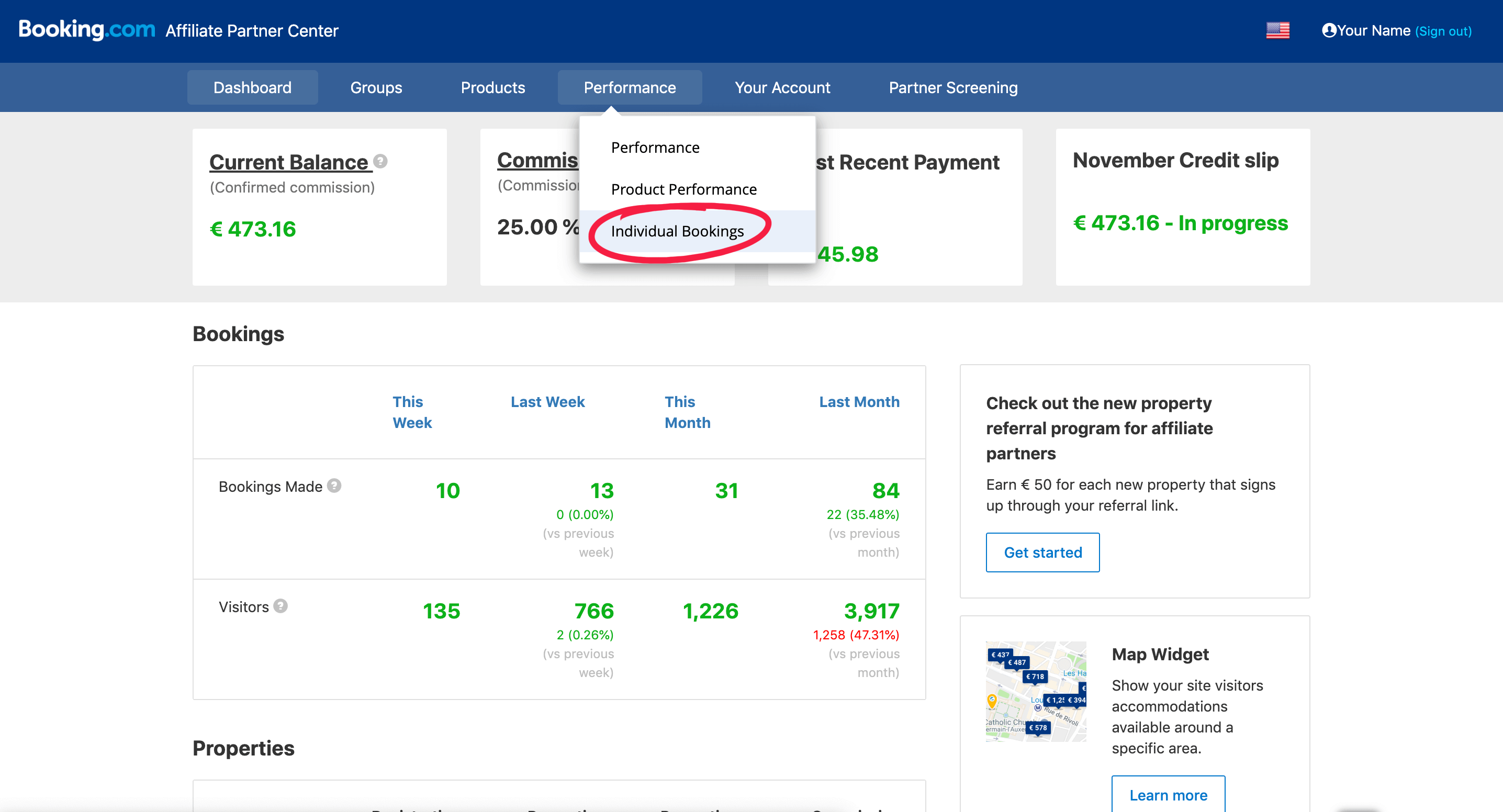This screenshot has width=1503, height=812.
Task: Click the Map Widget heading
Action: pos(1160,654)
